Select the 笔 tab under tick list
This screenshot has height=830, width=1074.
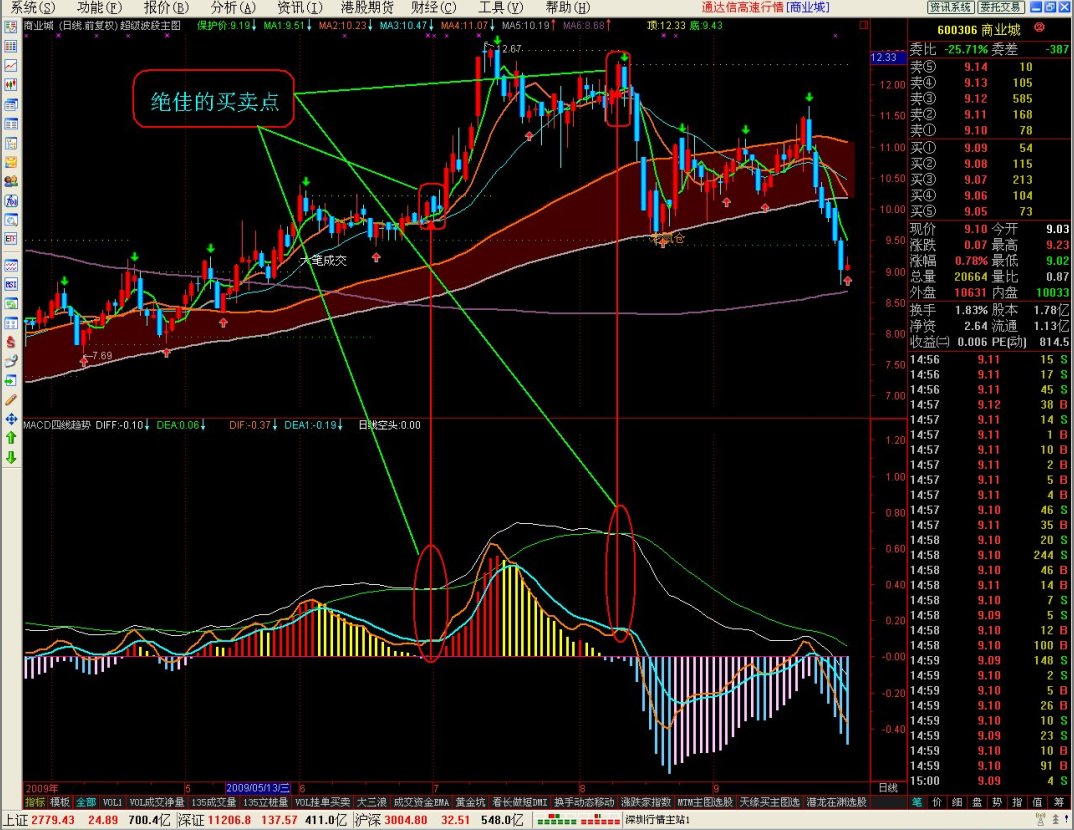916,802
